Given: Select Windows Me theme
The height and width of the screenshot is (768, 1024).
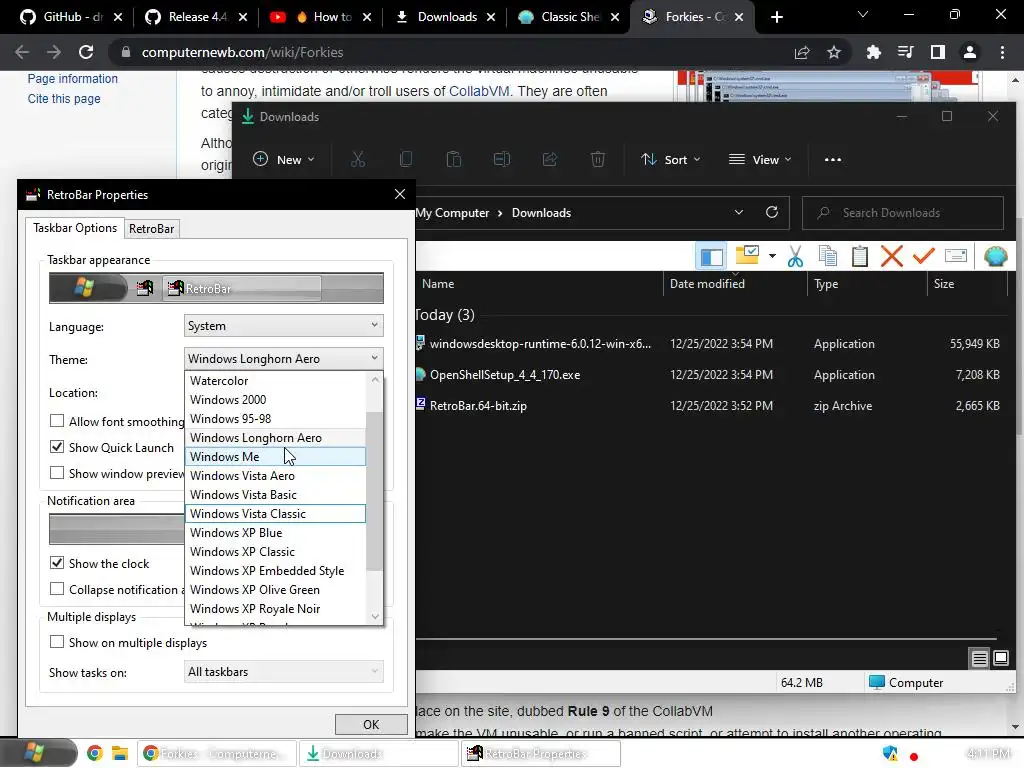Looking at the screenshot, I should (276, 456).
